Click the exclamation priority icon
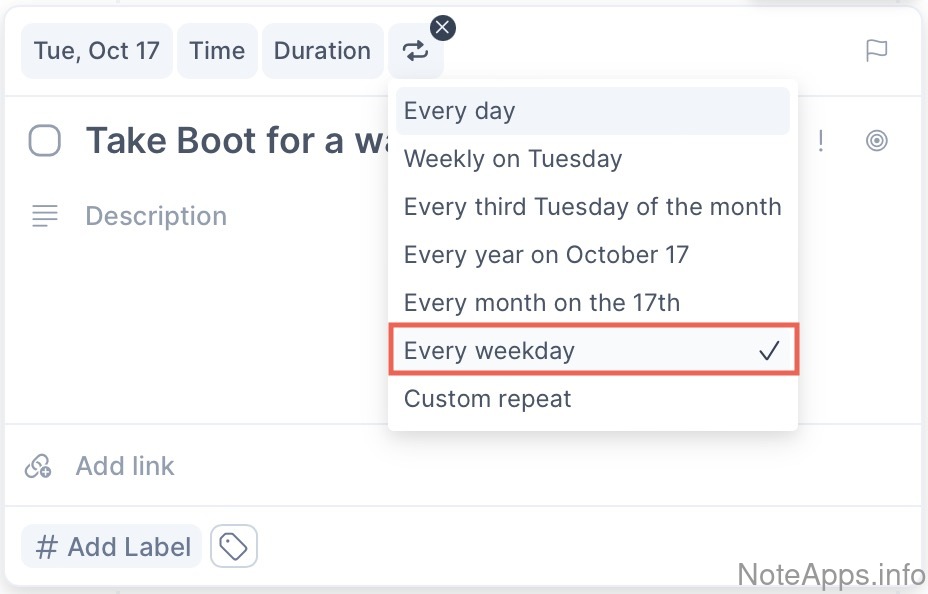 point(821,141)
